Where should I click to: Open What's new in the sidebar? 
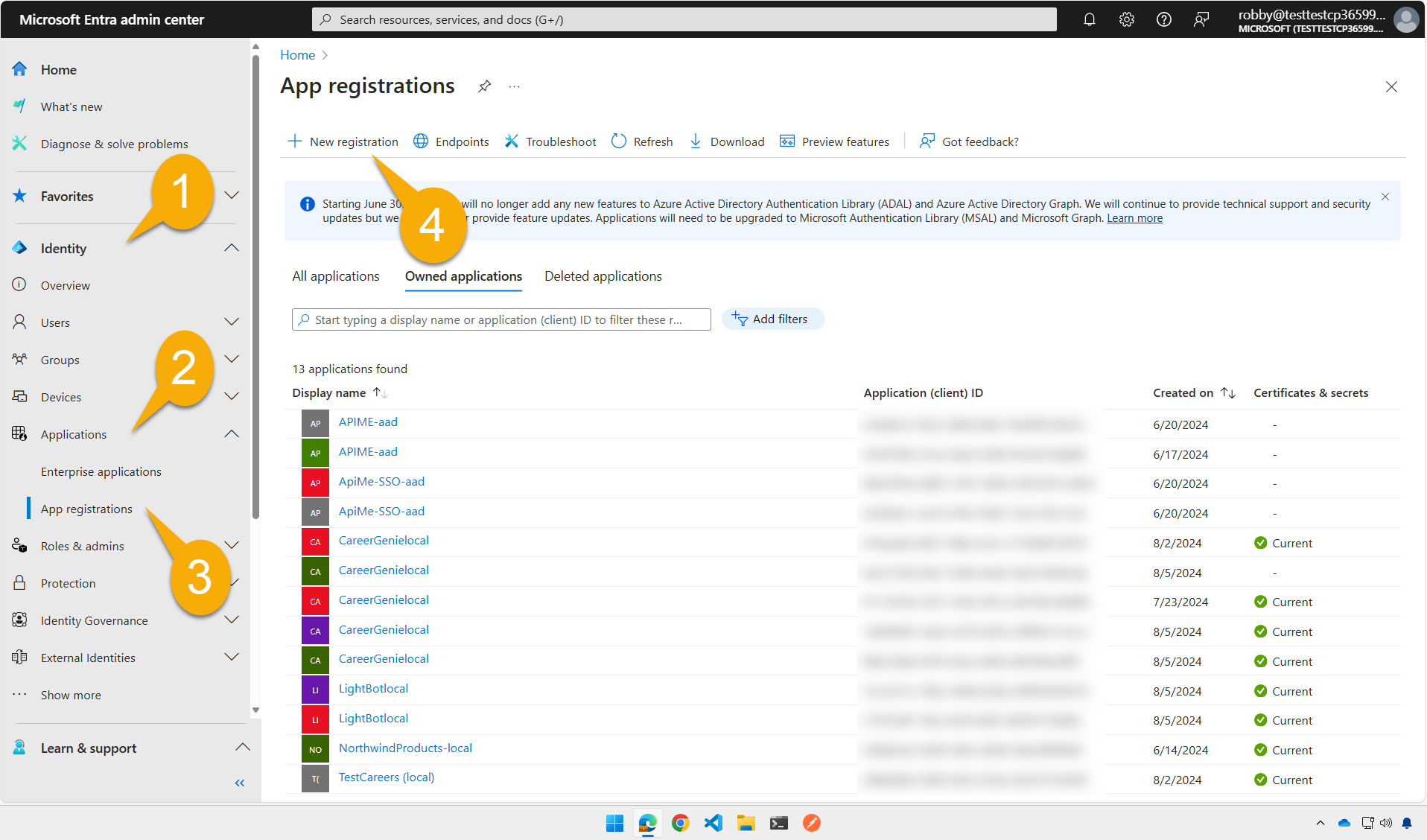pos(71,106)
